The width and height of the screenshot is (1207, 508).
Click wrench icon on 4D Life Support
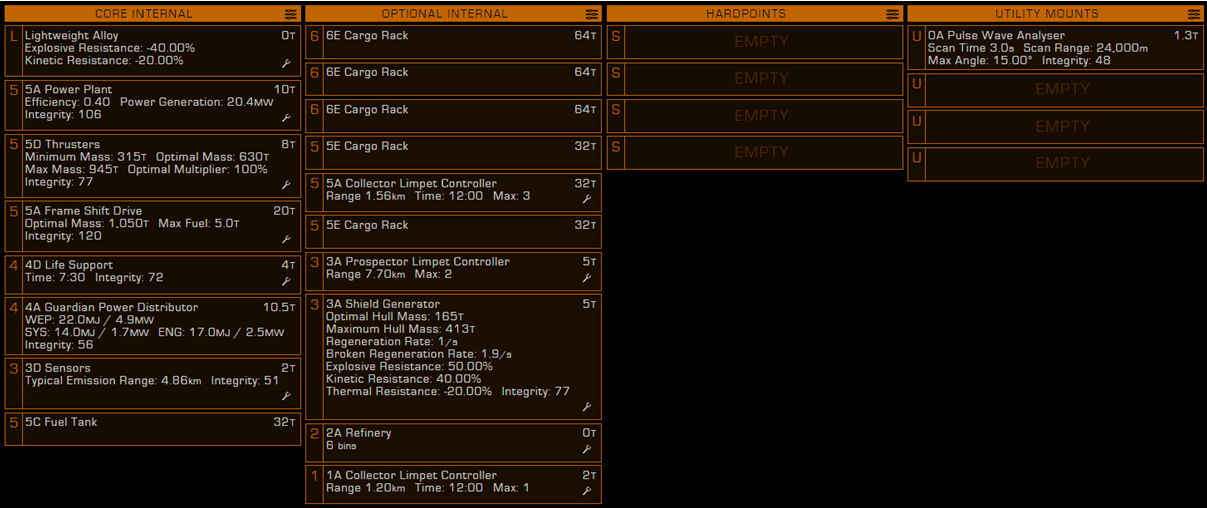286,281
